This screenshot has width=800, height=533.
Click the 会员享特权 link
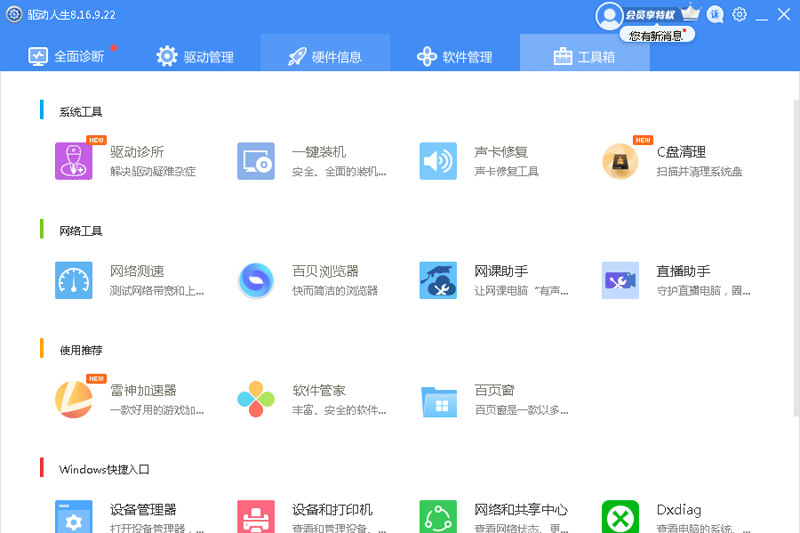pos(650,15)
